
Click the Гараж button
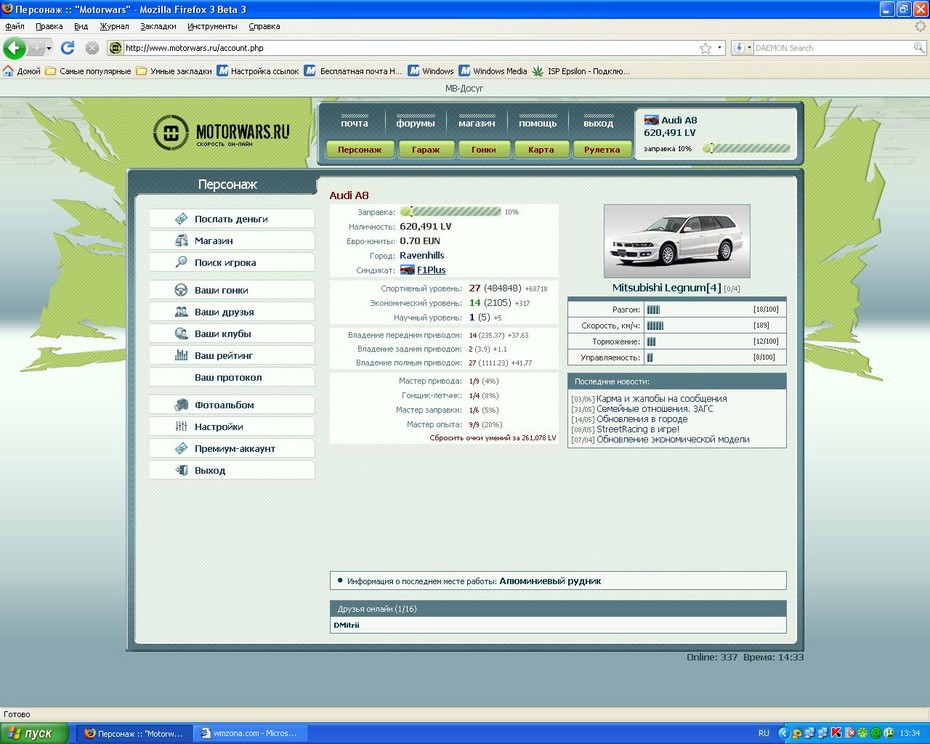tap(426, 150)
